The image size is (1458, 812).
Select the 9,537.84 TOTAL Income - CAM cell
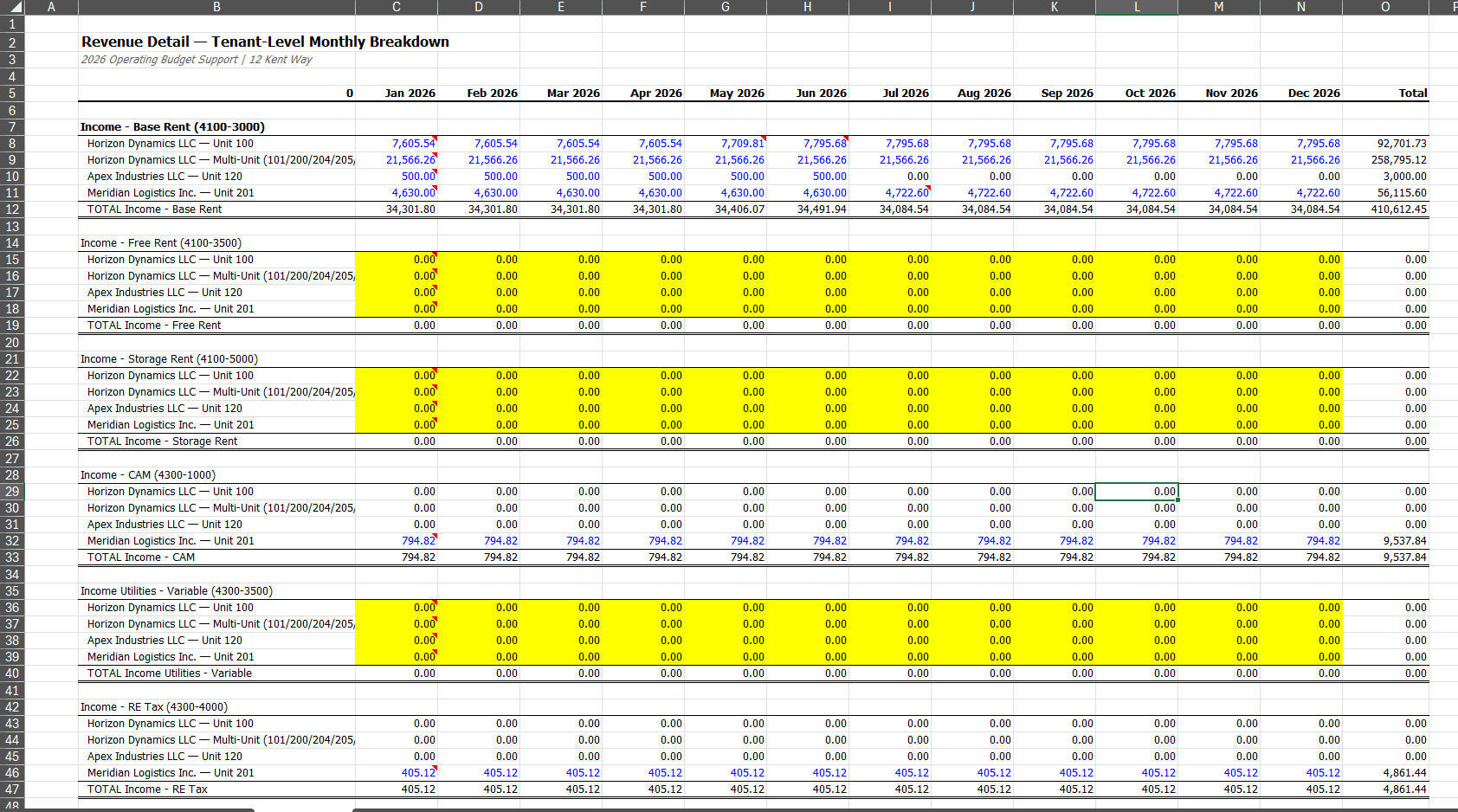tap(1398, 557)
